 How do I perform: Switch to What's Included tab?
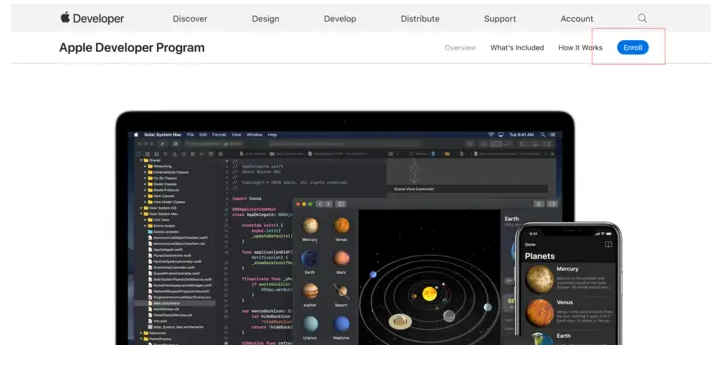tap(517, 48)
